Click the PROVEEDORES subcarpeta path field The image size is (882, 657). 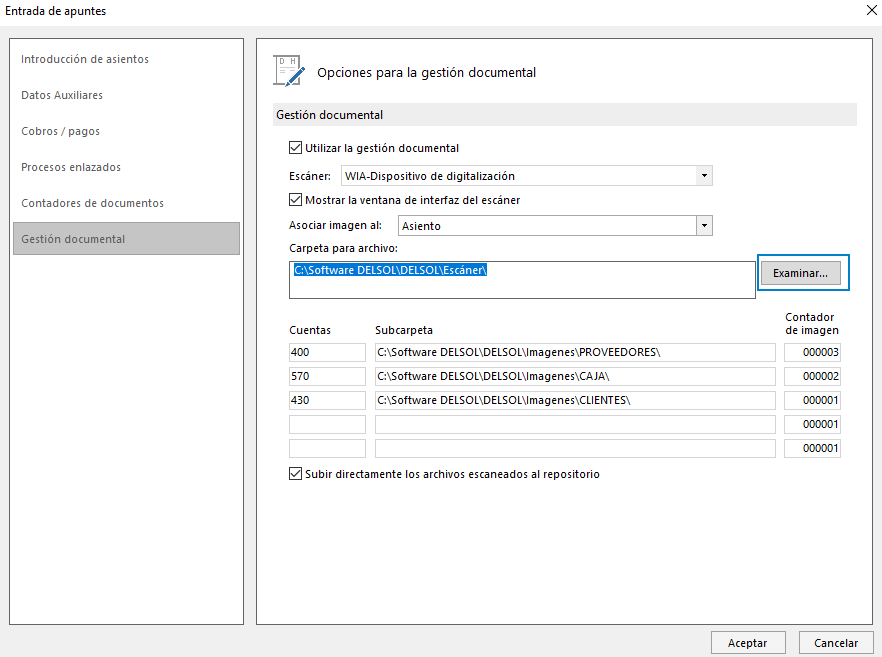click(575, 352)
